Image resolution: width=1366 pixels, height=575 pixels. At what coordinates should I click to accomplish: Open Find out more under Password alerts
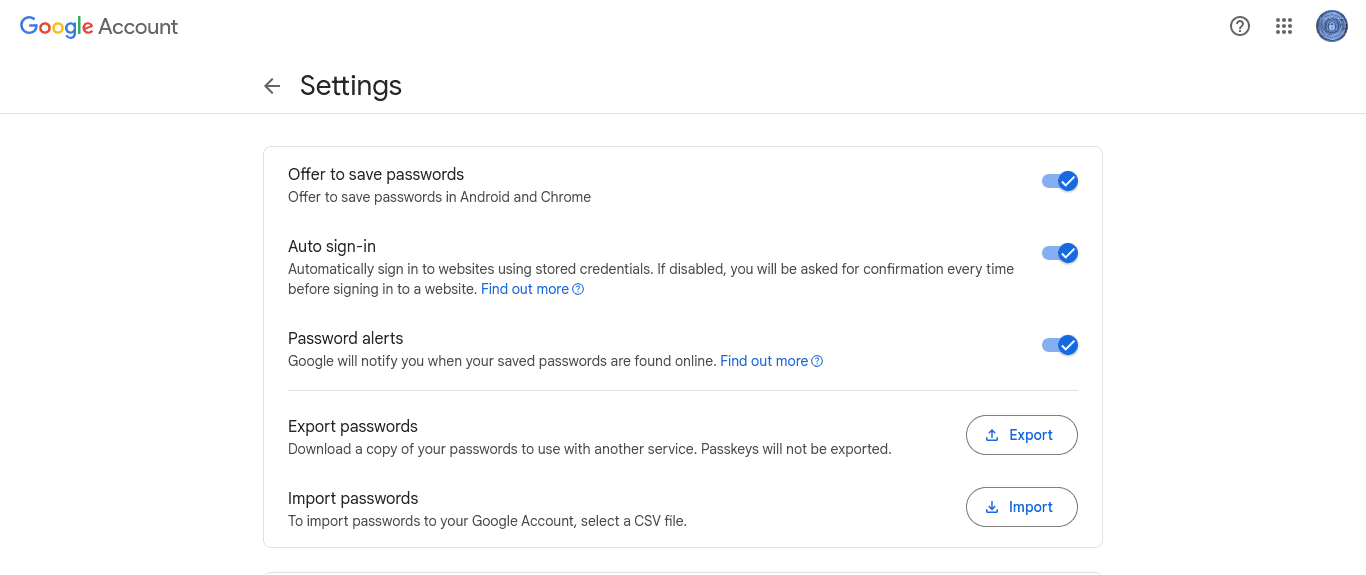(x=771, y=361)
